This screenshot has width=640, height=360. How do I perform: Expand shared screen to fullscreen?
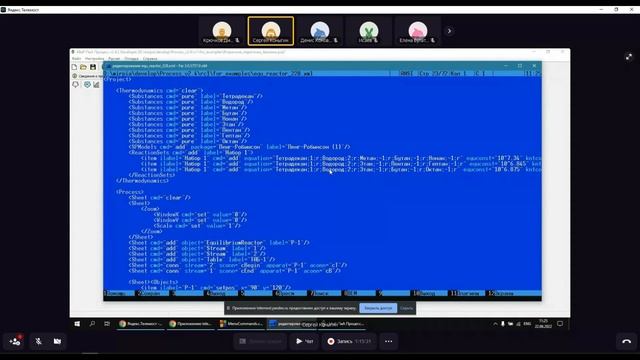(x=629, y=57)
